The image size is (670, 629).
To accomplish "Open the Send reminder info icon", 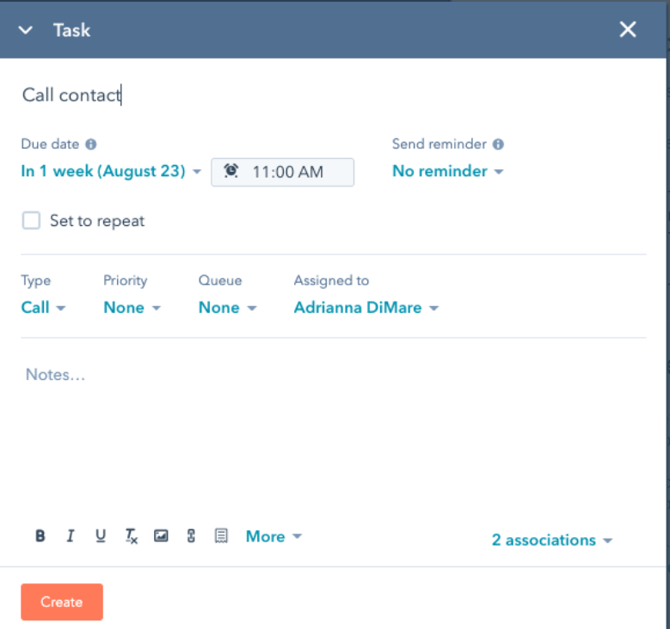I will 498,144.
